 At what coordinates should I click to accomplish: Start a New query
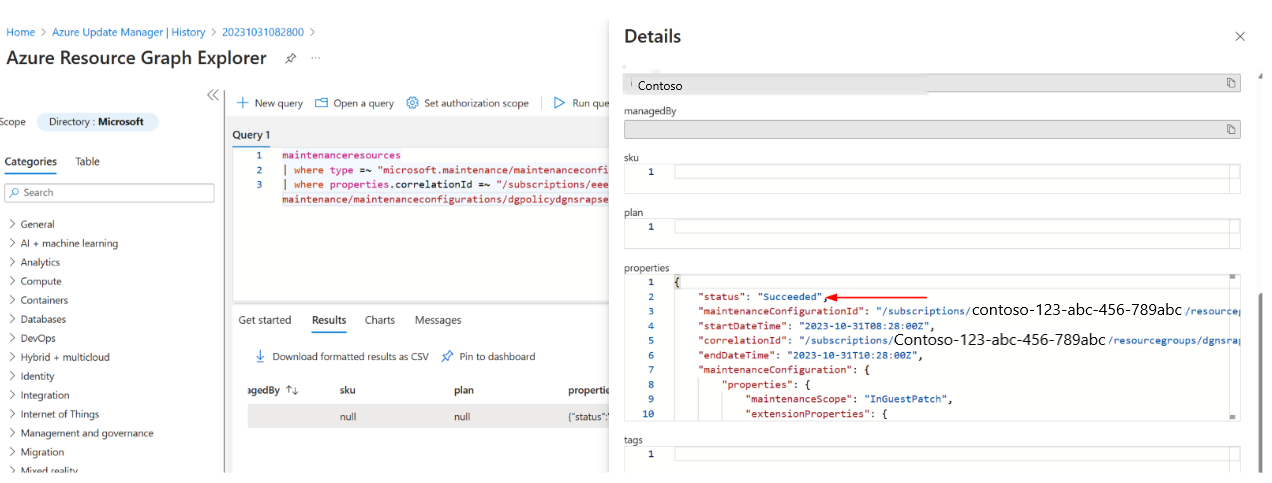(x=270, y=103)
